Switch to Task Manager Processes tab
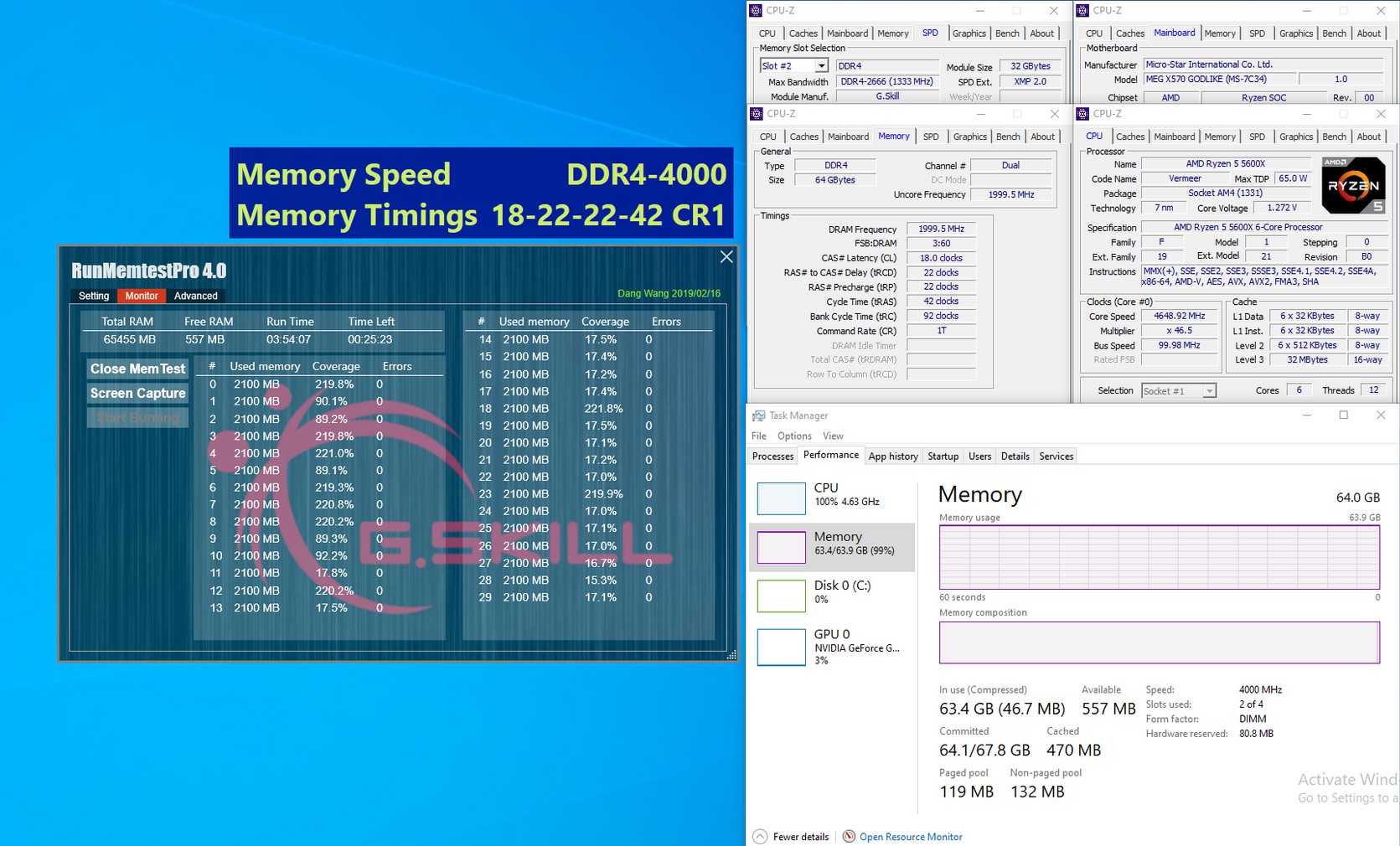The width and height of the screenshot is (1400, 846). 772,457
